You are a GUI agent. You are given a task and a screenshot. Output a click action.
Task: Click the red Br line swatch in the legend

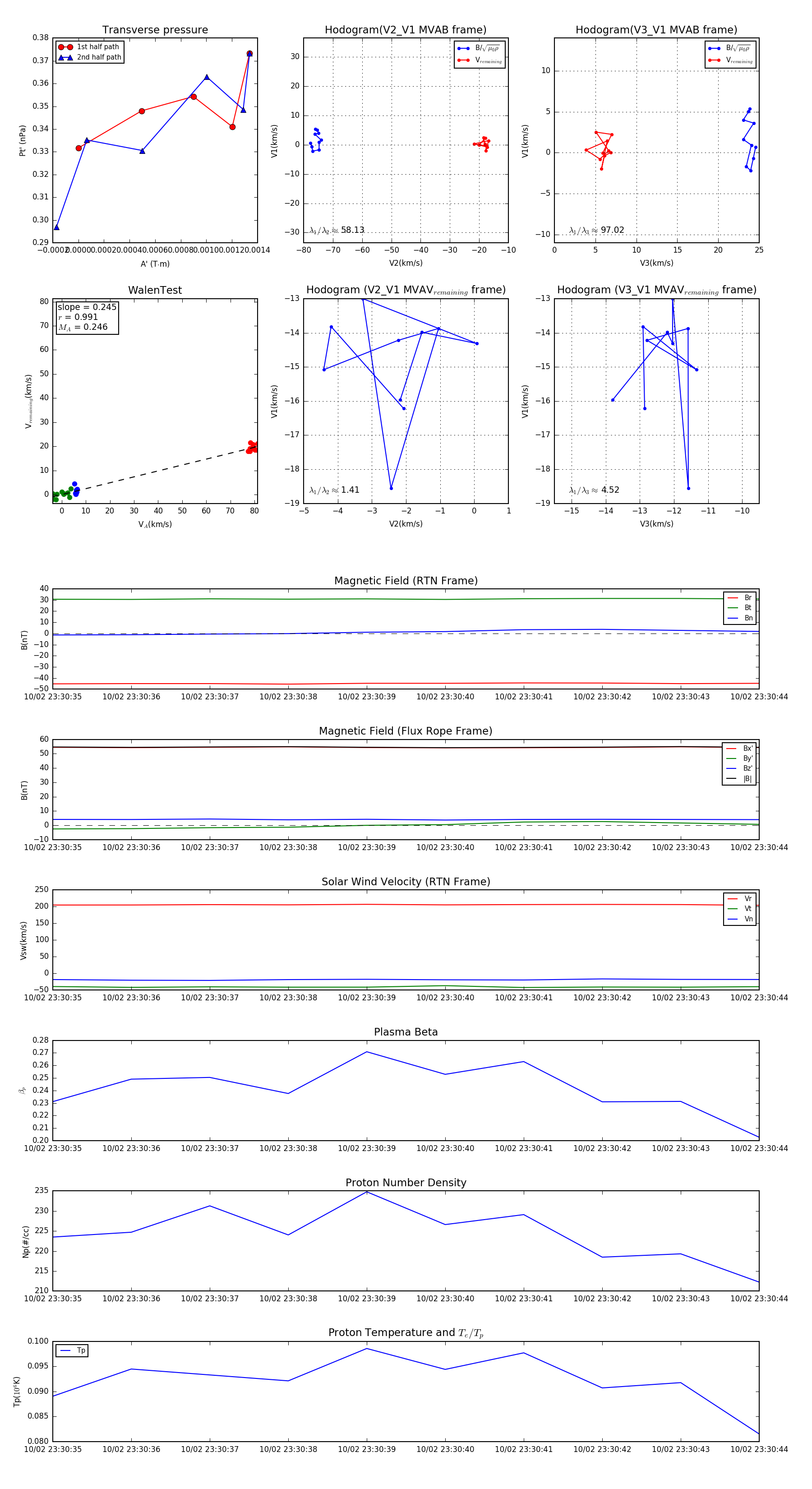coord(732,598)
